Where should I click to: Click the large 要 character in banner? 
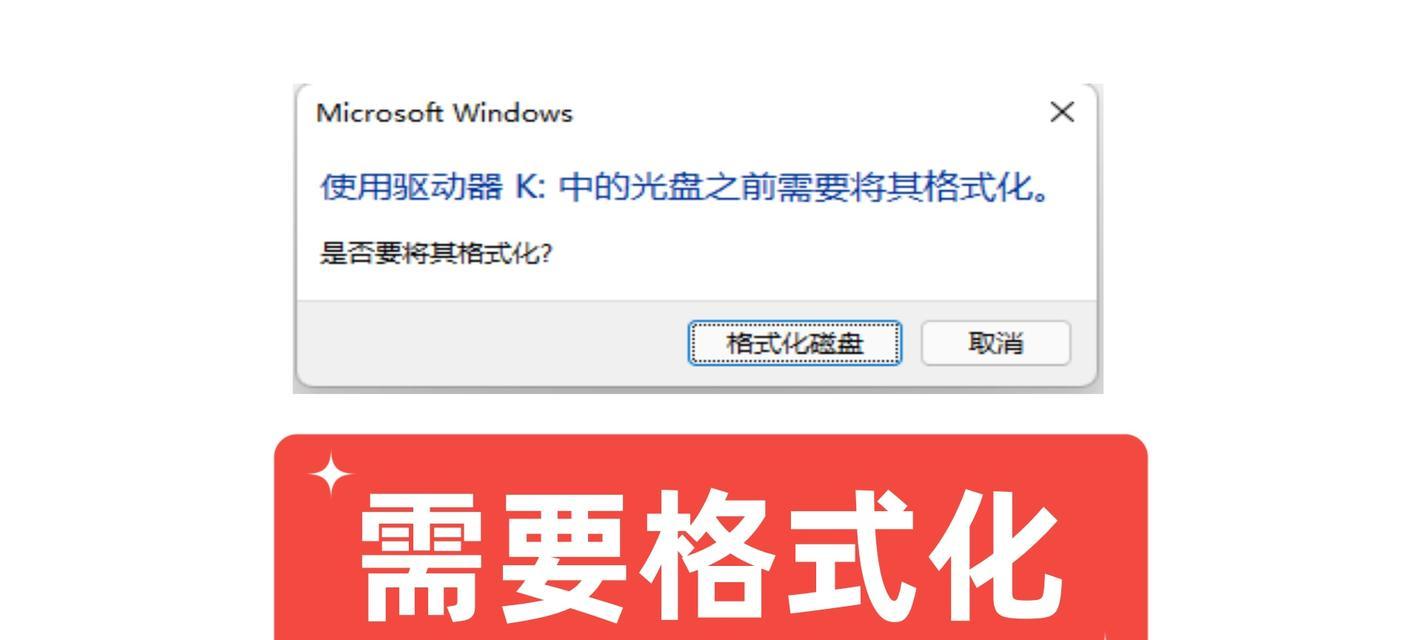566,554
